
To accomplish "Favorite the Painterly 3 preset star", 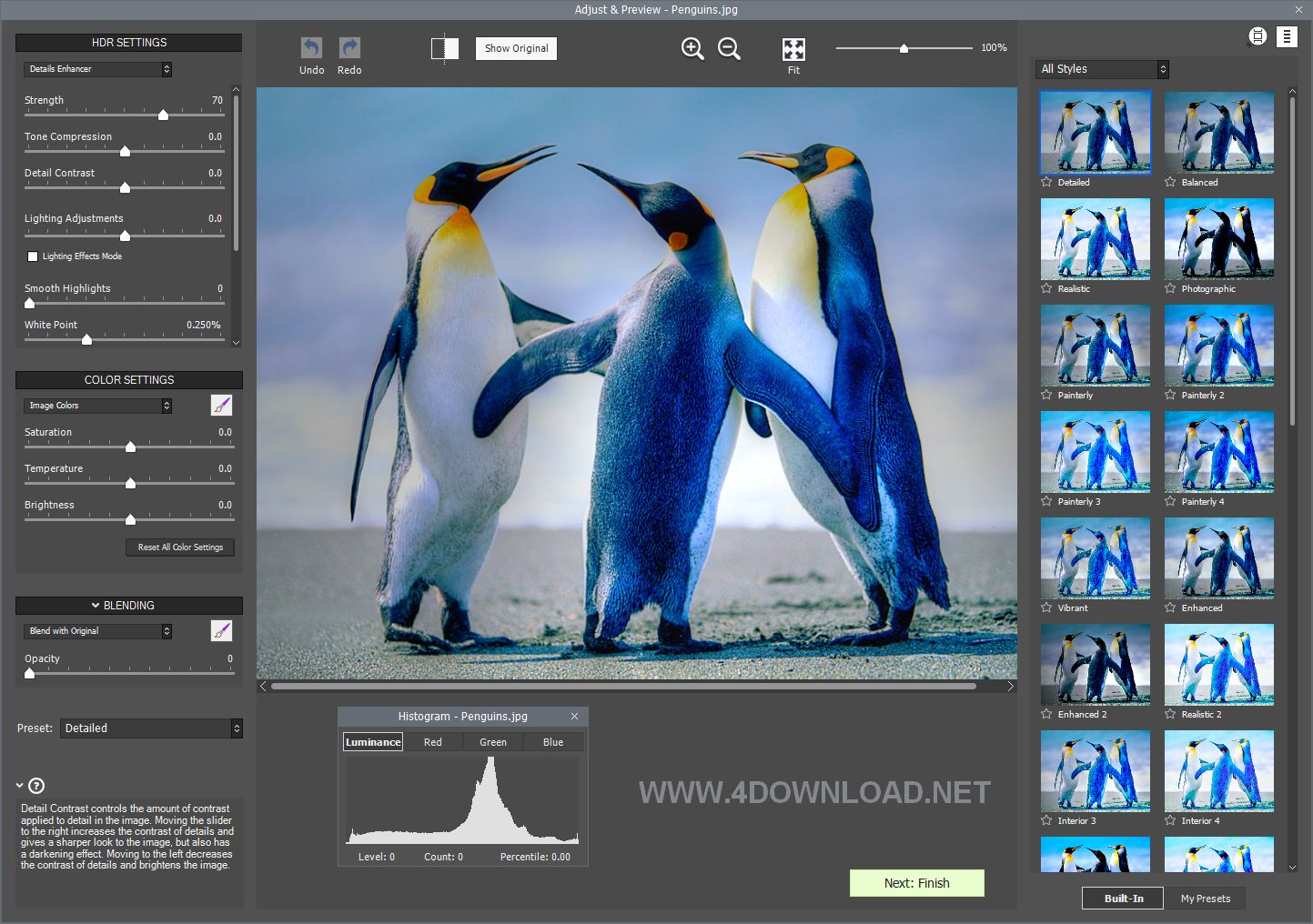I will (1047, 501).
